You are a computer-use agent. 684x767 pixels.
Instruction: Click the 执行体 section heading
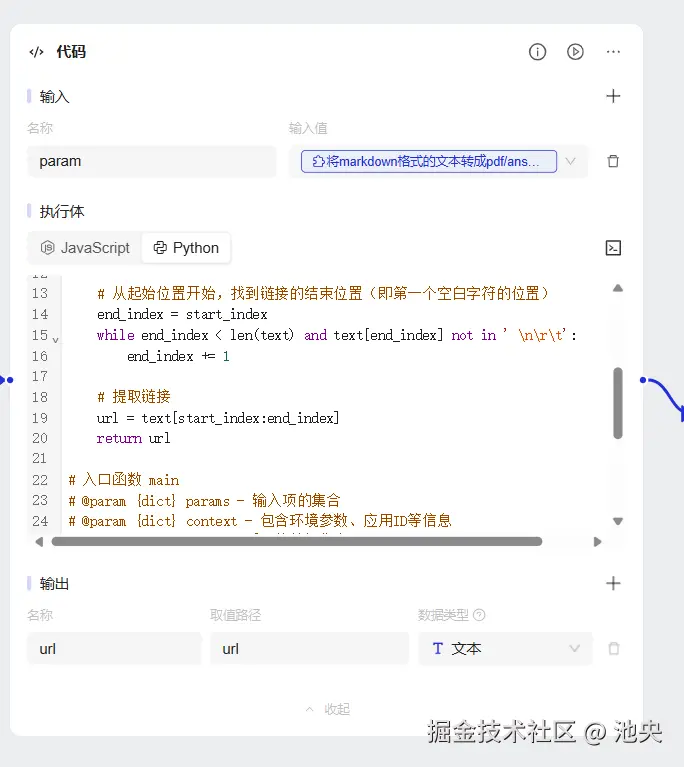tap(62, 211)
